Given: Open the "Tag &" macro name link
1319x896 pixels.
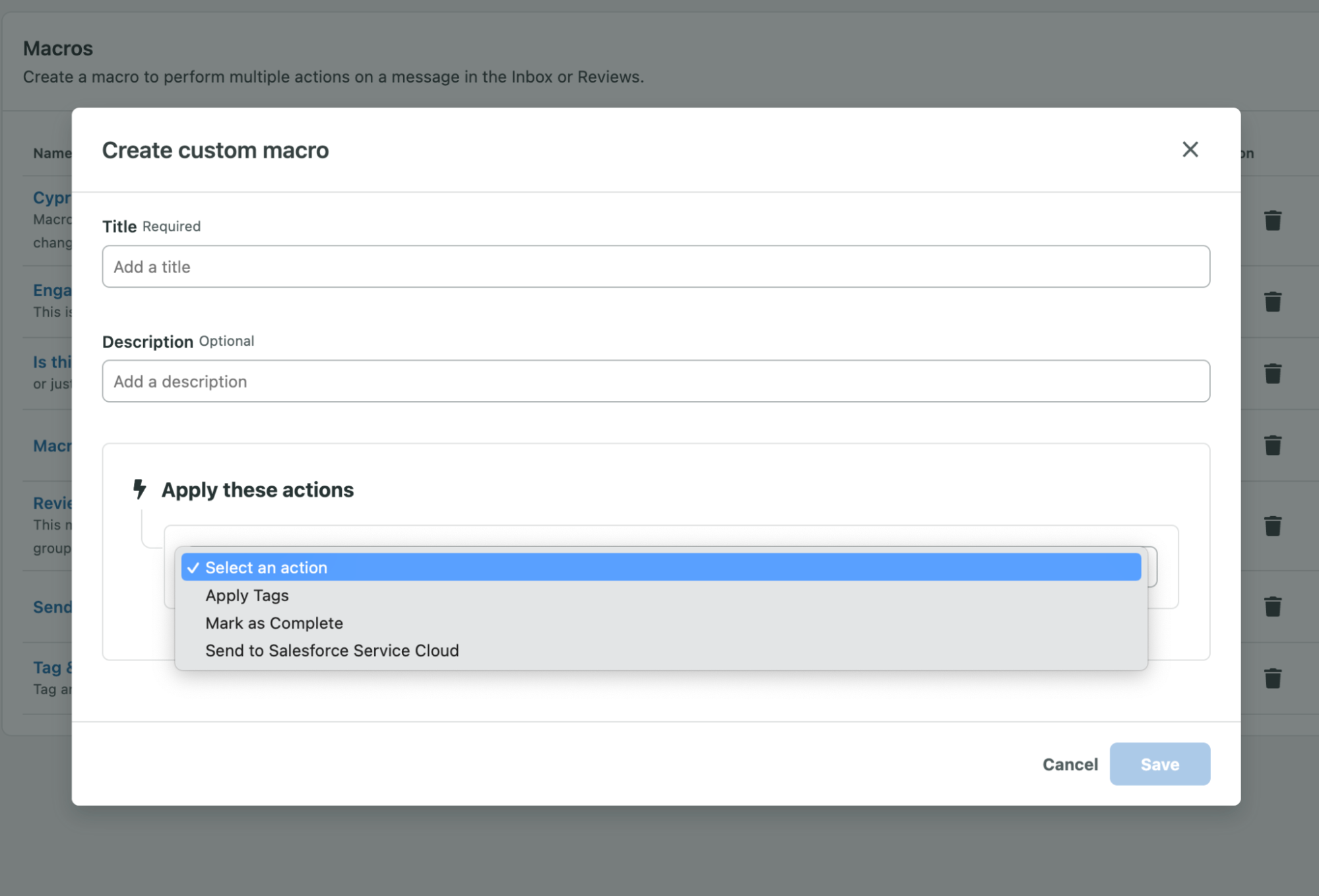Looking at the screenshot, I should coord(53,667).
